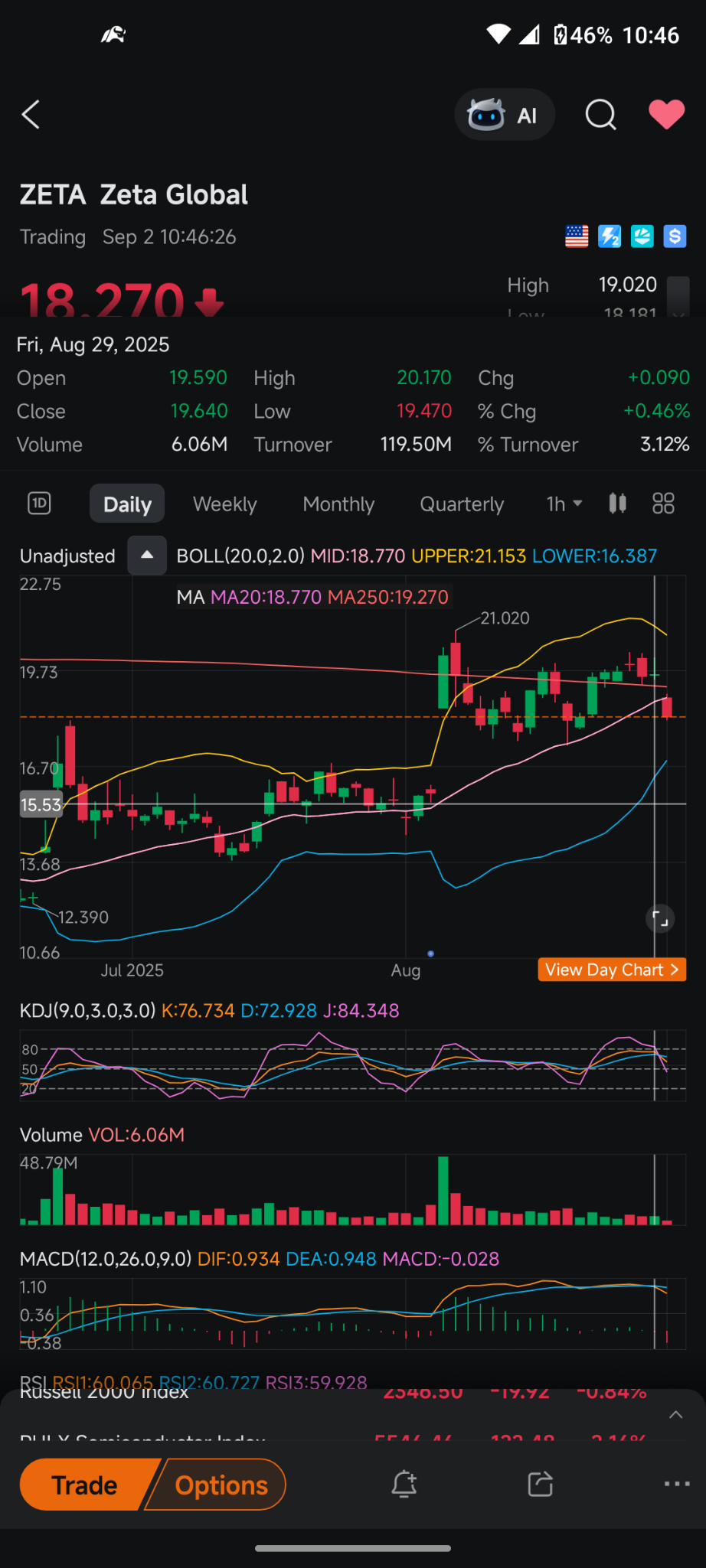Tap the Volume VOL:6.06M label
This screenshot has width=706, height=1568.
(102, 1134)
